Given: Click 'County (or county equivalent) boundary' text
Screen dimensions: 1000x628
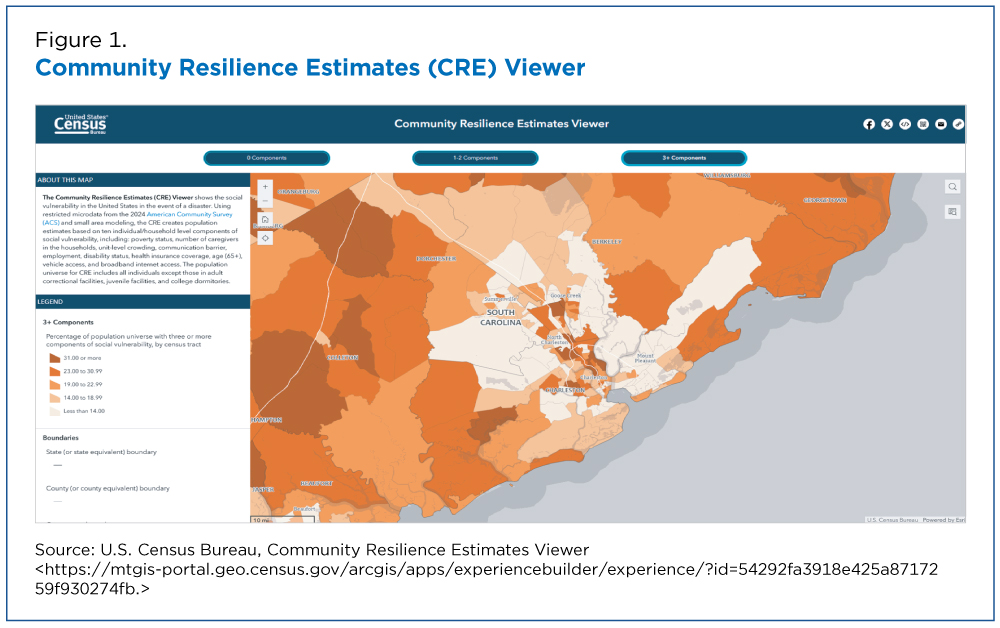Looking at the screenshot, I should tap(108, 488).
